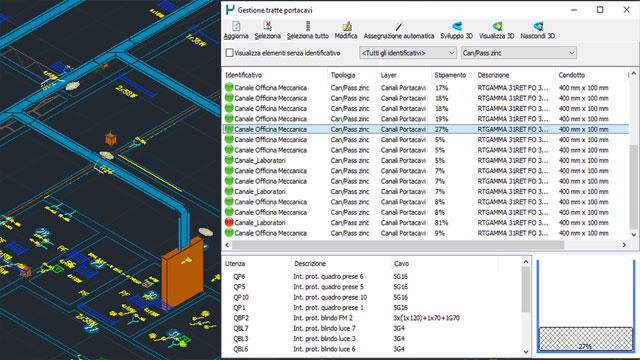Click red status ball of Canale_Laboratori 81%
640x360 pixels.
click(x=229, y=222)
